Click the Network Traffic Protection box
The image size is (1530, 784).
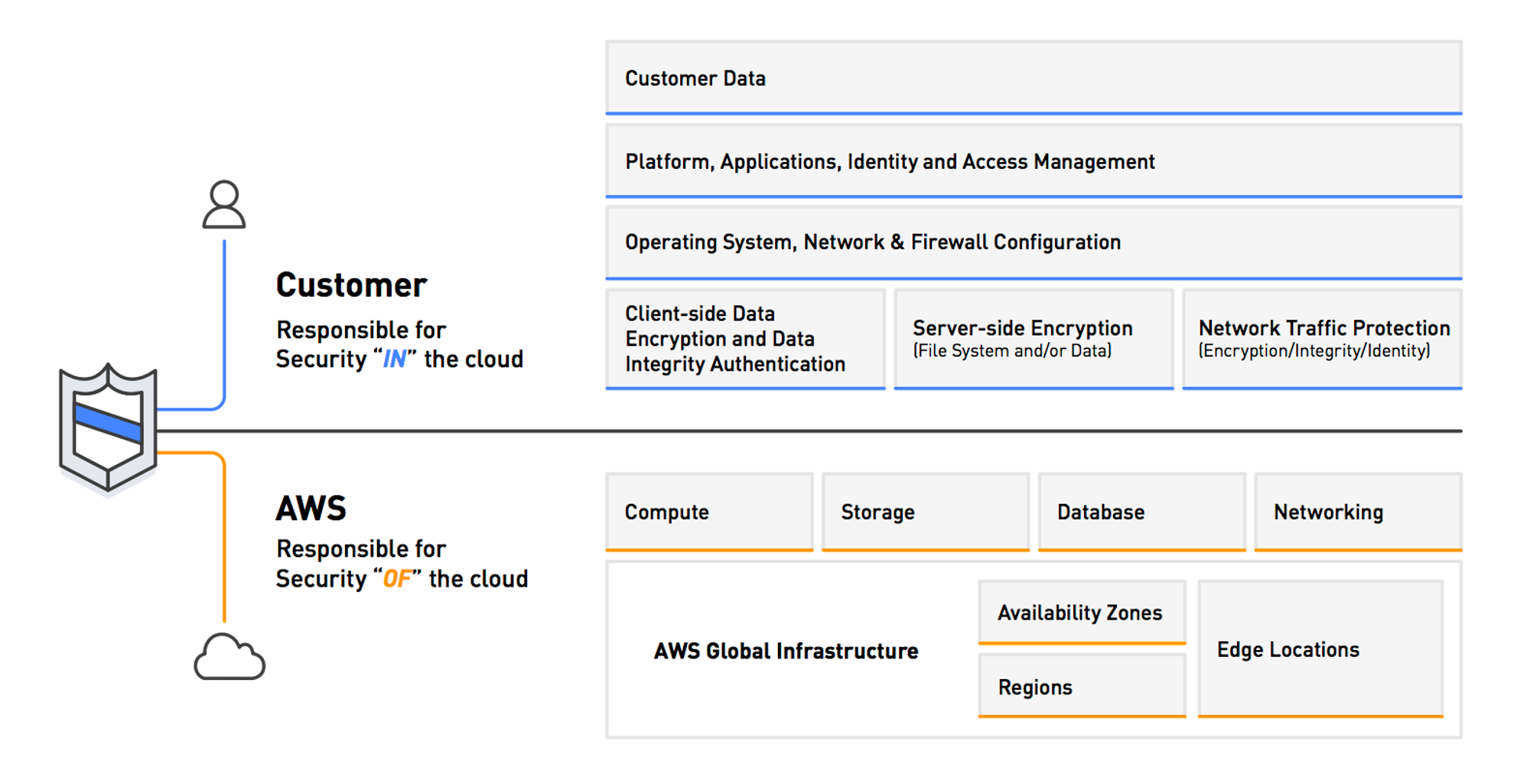[x=1322, y=339]
